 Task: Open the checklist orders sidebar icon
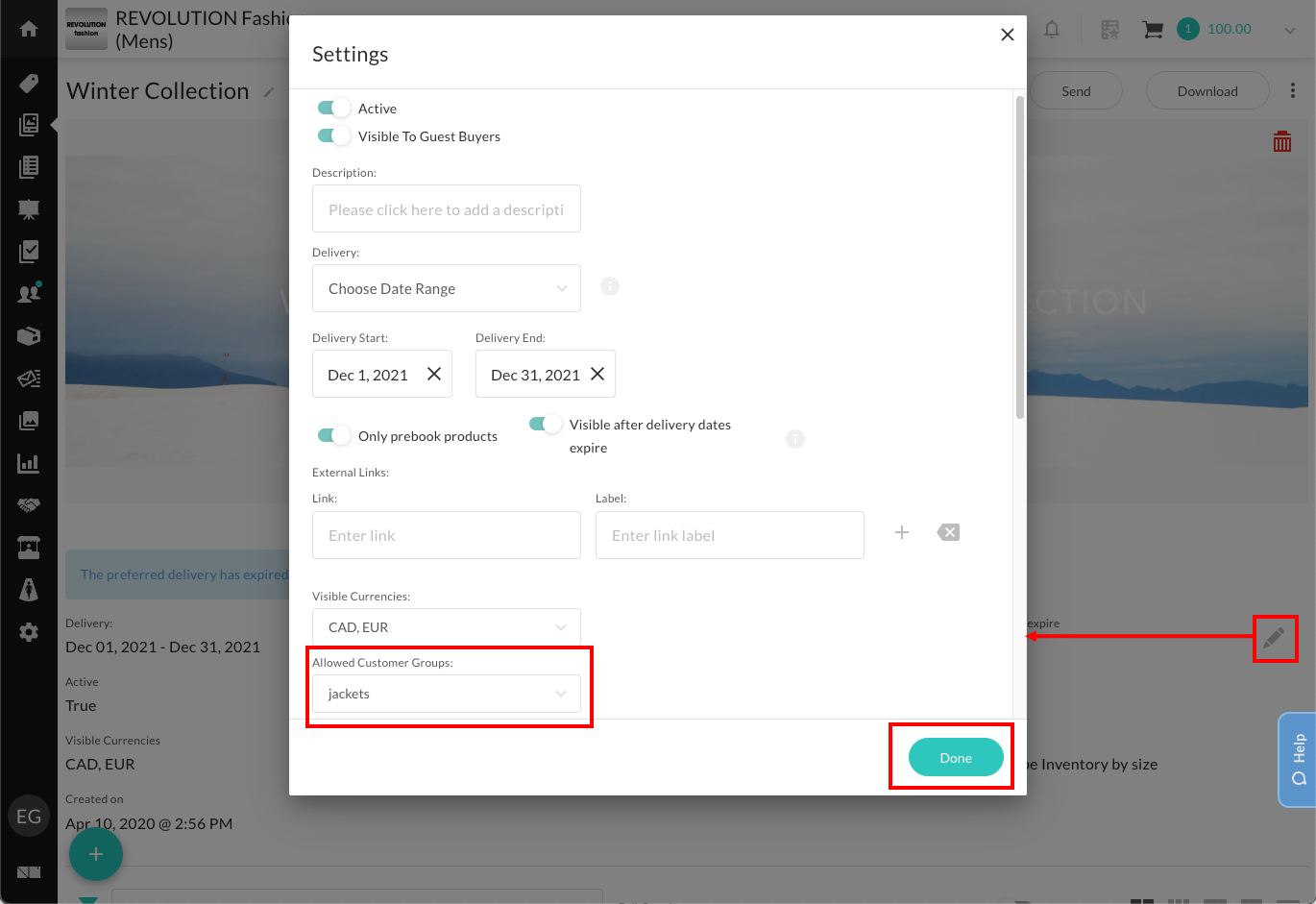[29, 252]
